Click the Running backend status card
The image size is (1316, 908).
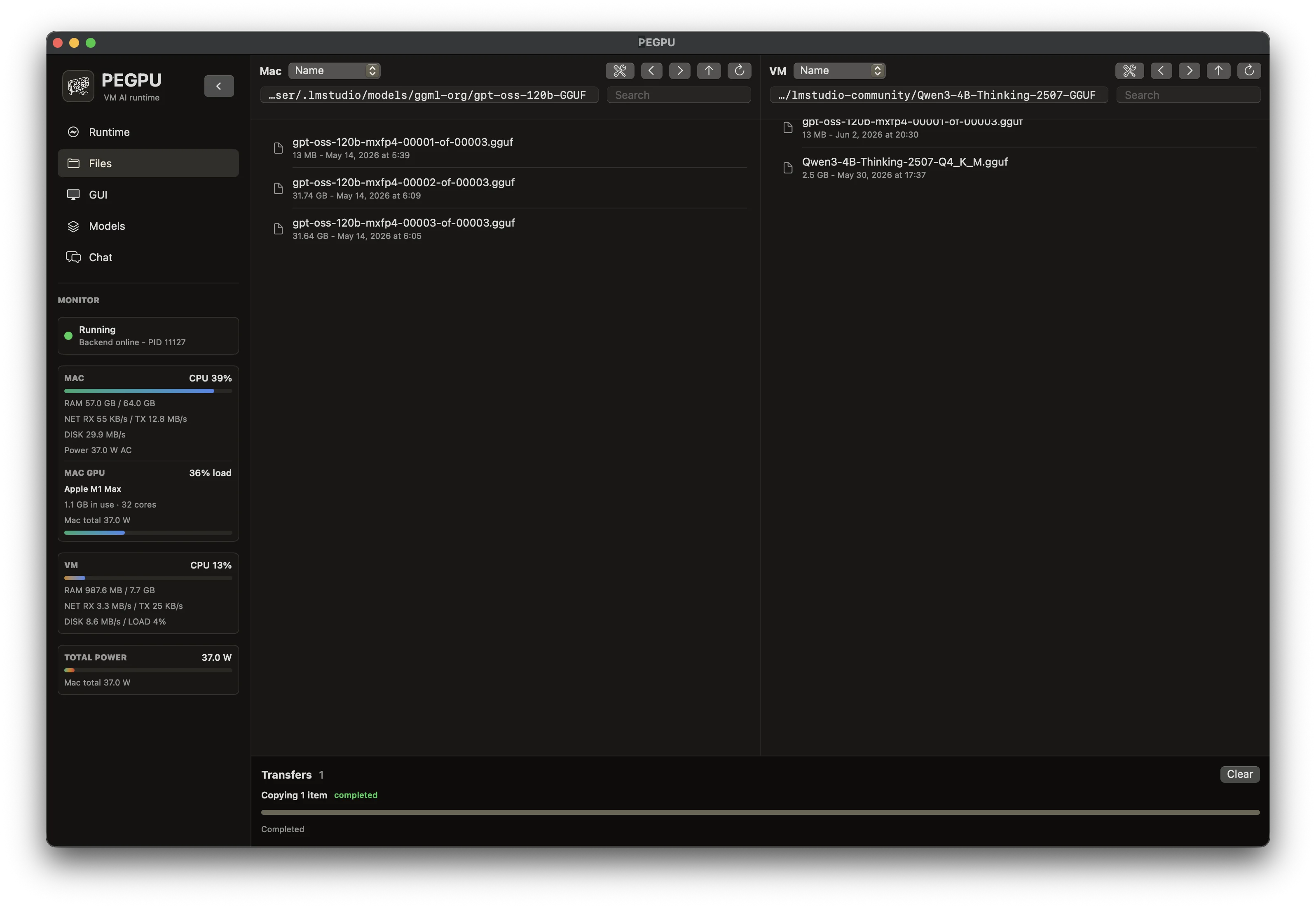click(148, 336)
